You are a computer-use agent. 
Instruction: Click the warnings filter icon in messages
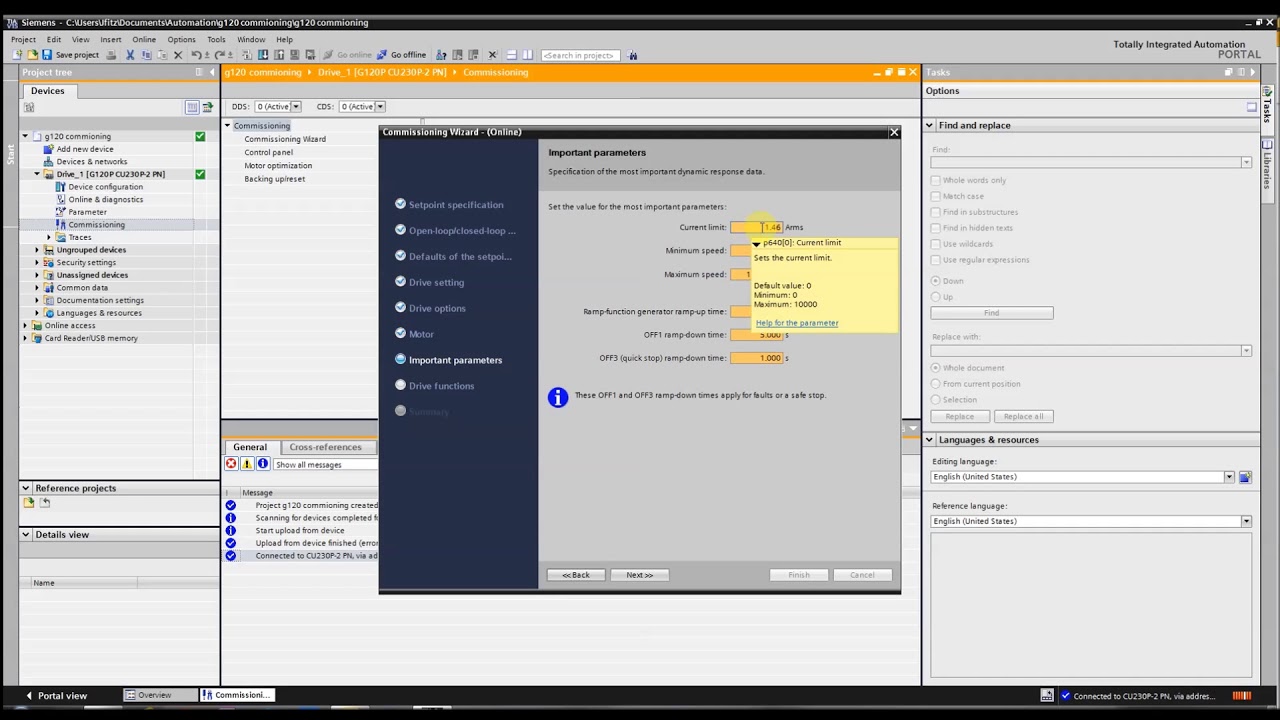coord(247,464)
